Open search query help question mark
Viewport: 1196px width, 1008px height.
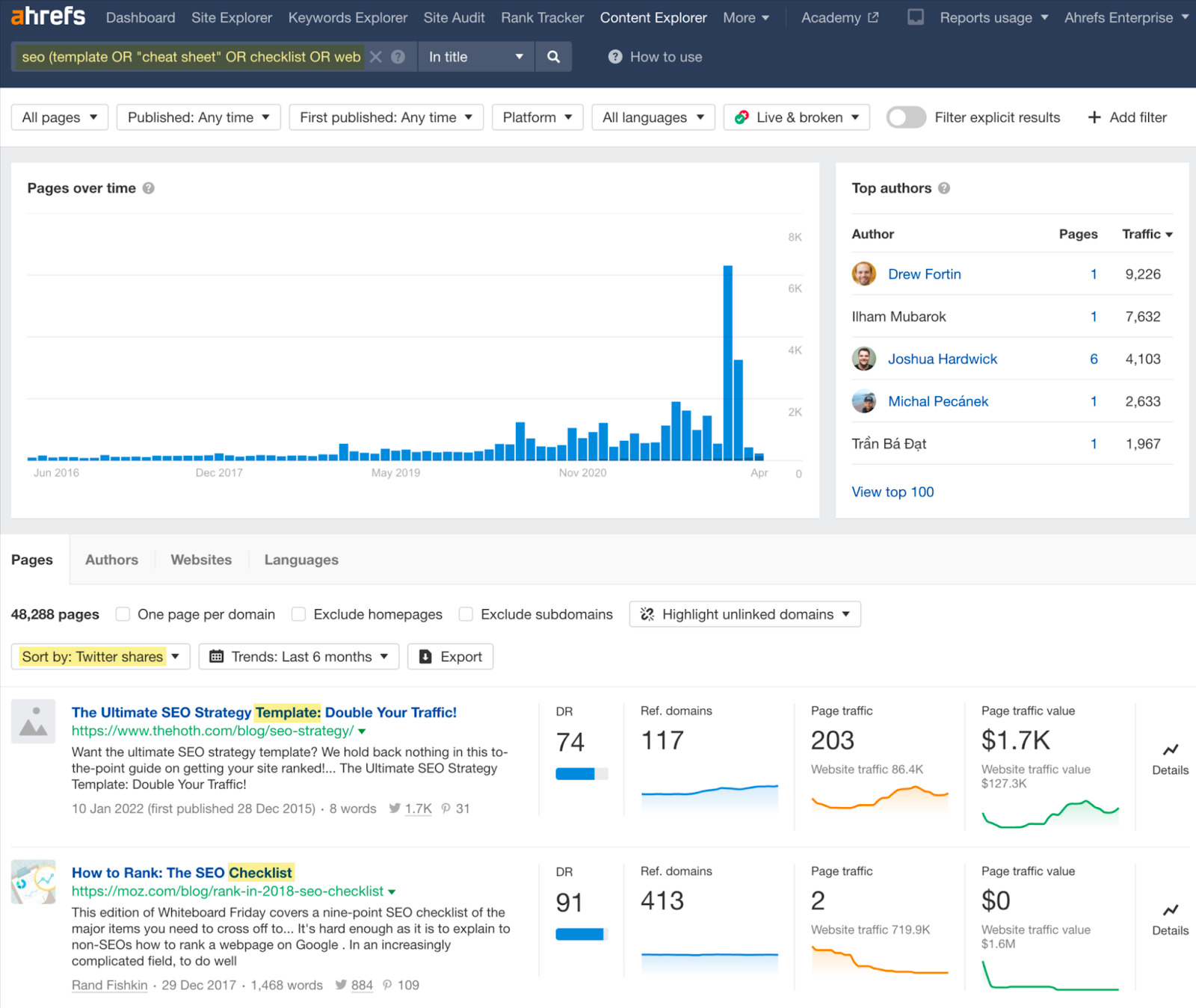[x=398, y=57]
